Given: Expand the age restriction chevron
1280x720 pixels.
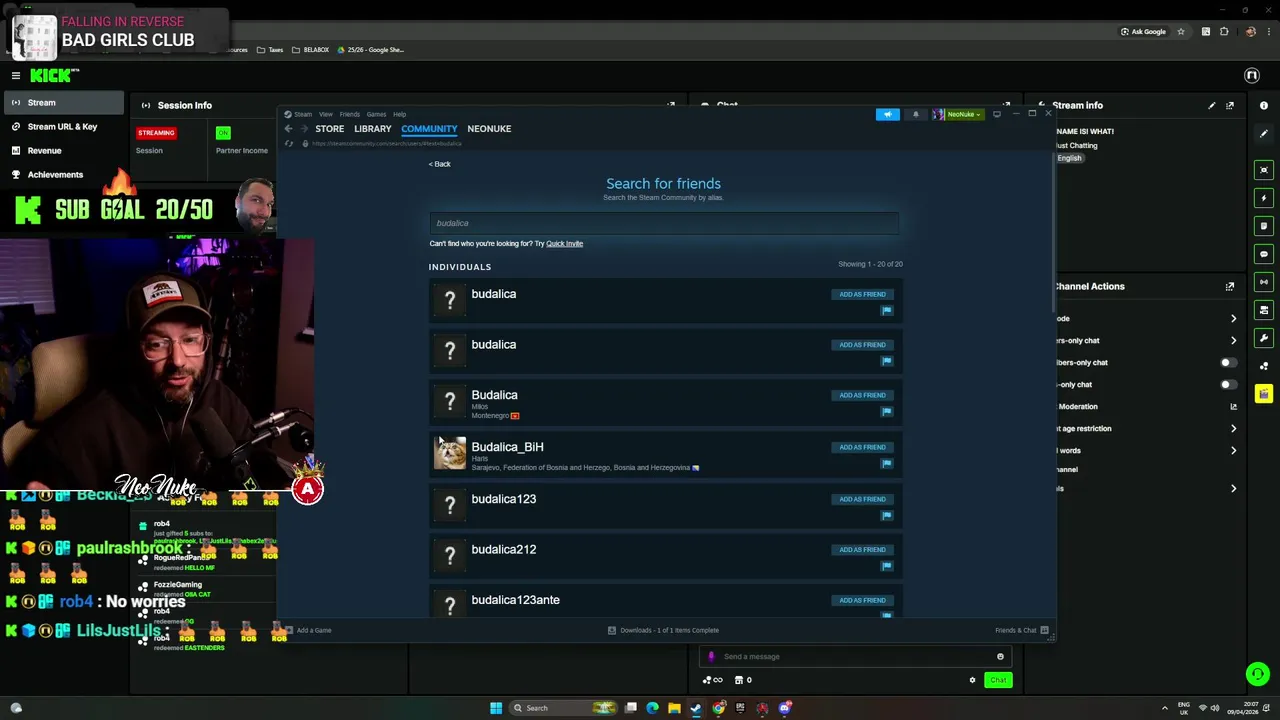Looking at the screenshot, I should coord(1233,429).
